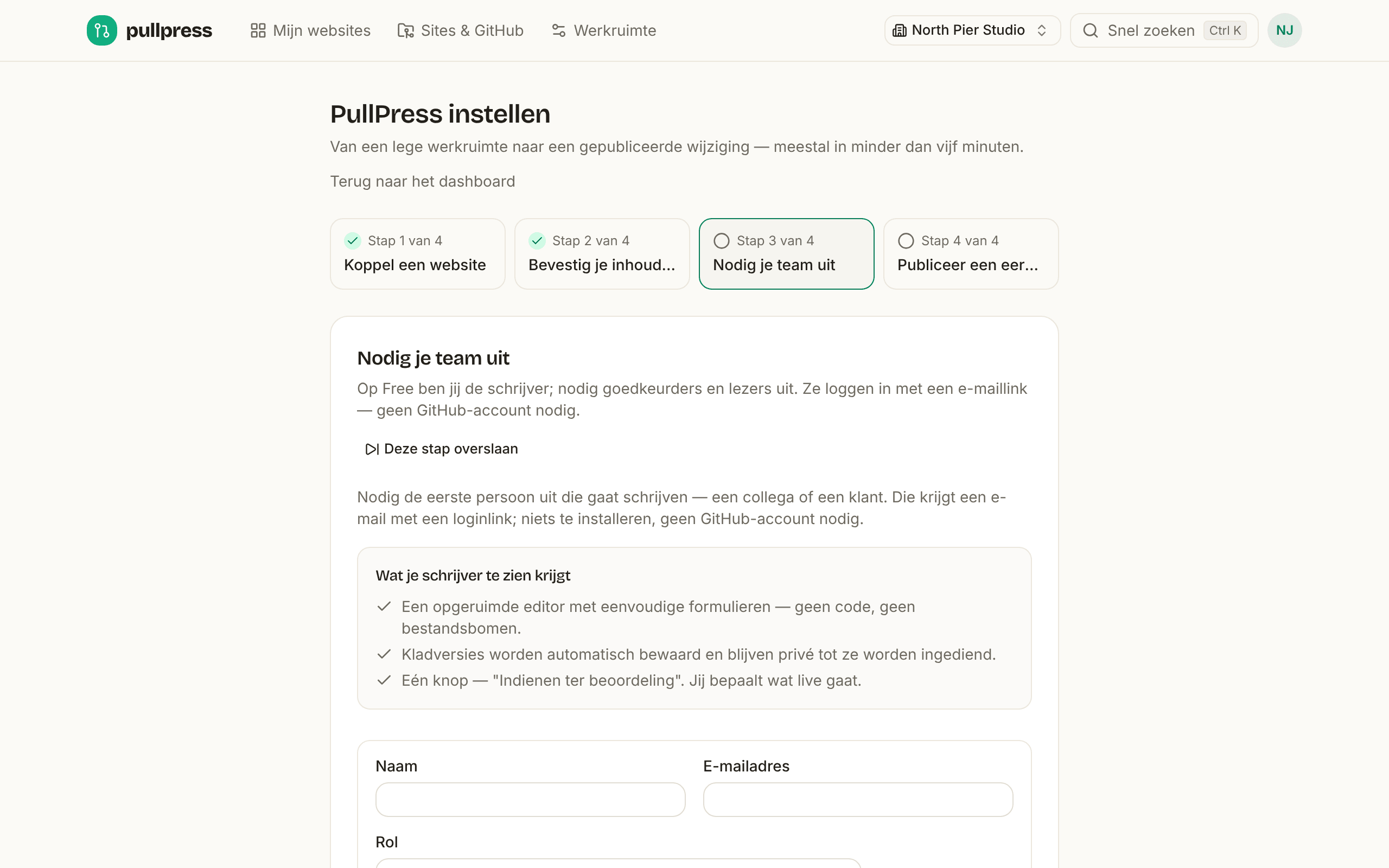Click the Kladversies worden automatisch bewaard line

point(698,654)
